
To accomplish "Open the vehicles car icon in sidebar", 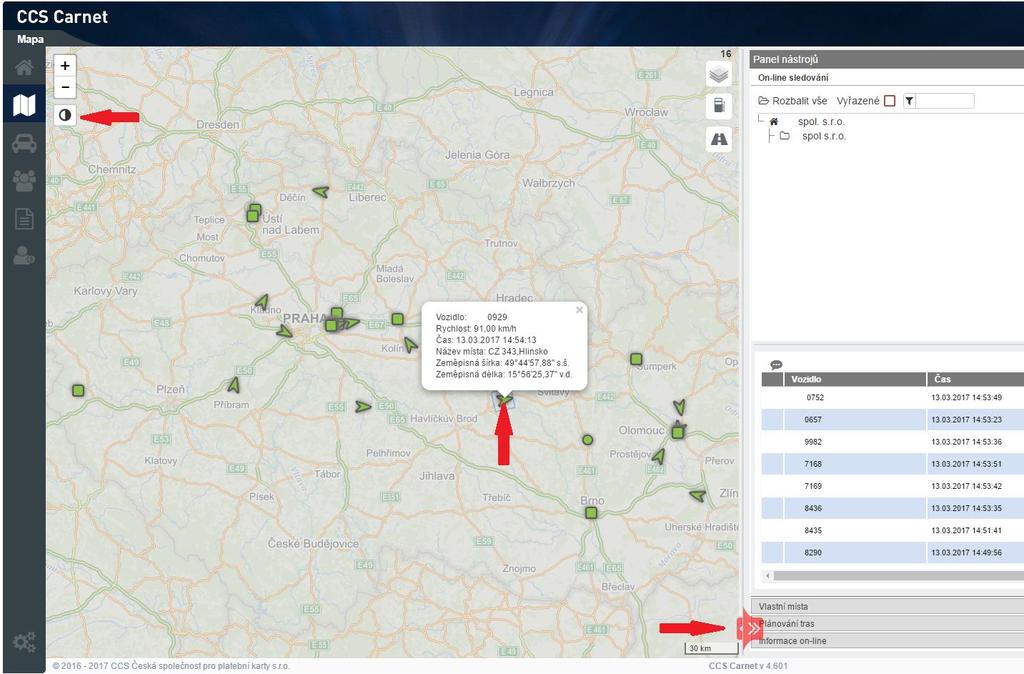I will tap(24, 143).
